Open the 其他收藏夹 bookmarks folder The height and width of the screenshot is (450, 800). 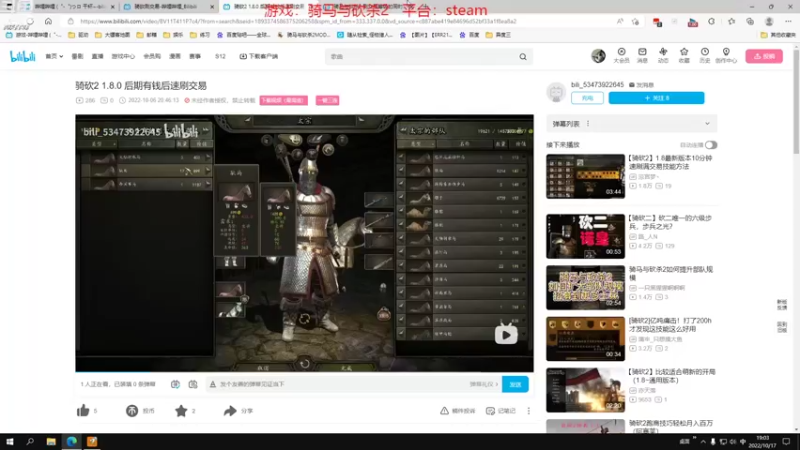pyautogui.click(x=778, y=35)
